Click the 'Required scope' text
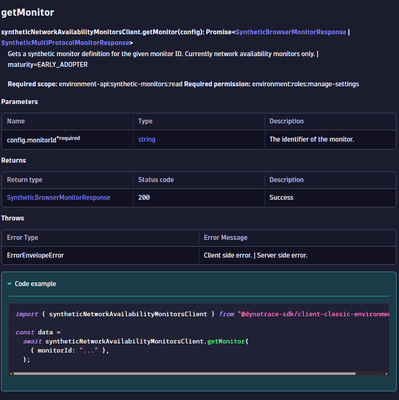This screenshot has height=400, width=399. click(x=32, y=84)
